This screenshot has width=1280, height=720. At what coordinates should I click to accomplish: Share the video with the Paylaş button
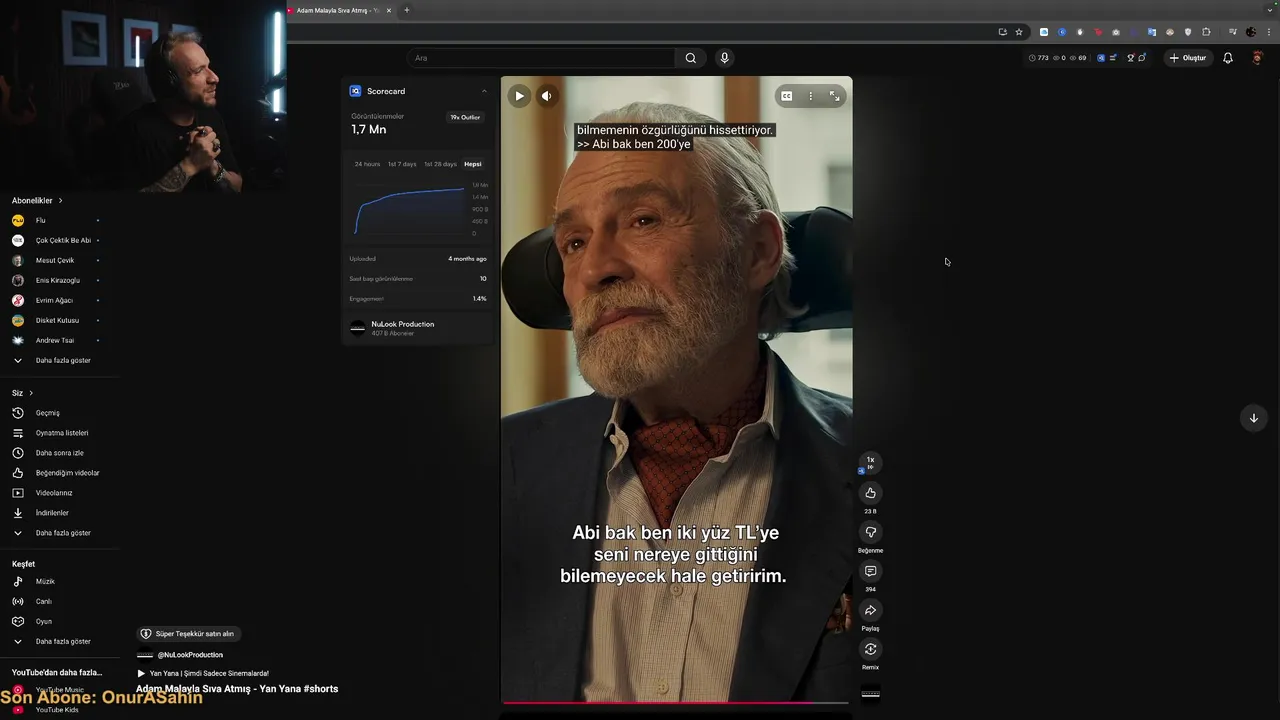[870, 610]
